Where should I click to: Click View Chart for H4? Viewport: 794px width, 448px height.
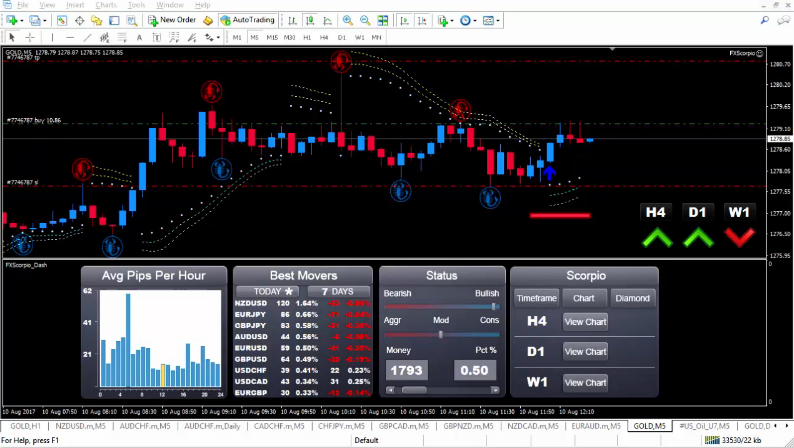point(585,322)
